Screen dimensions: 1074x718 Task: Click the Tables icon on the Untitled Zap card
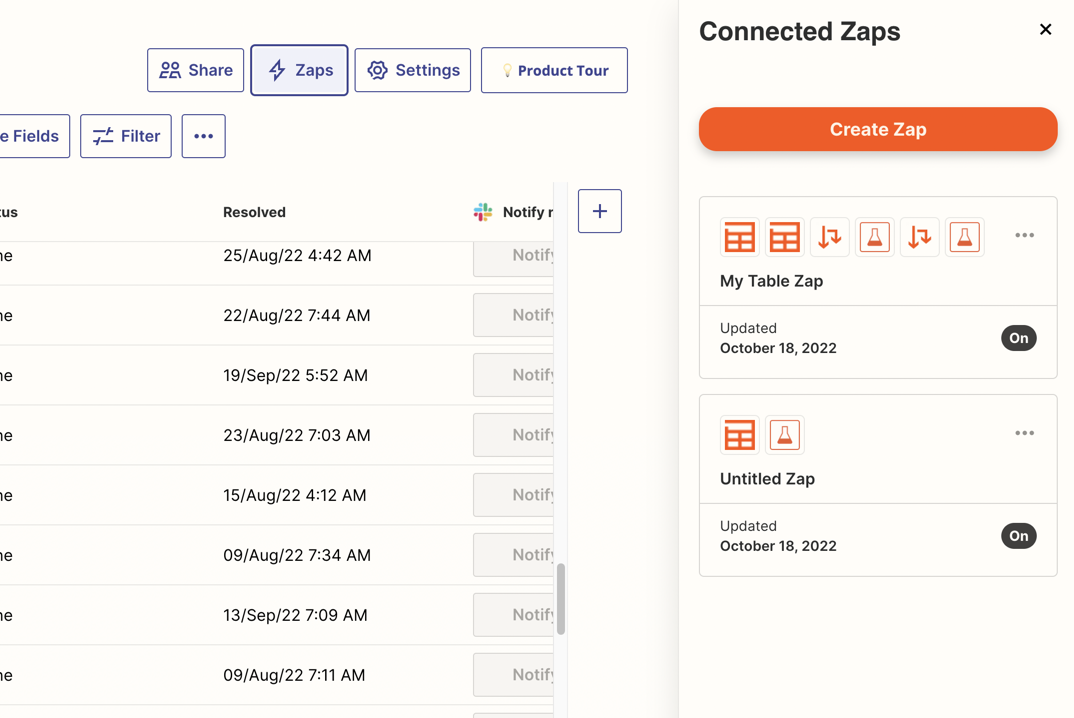coord(739,434)
